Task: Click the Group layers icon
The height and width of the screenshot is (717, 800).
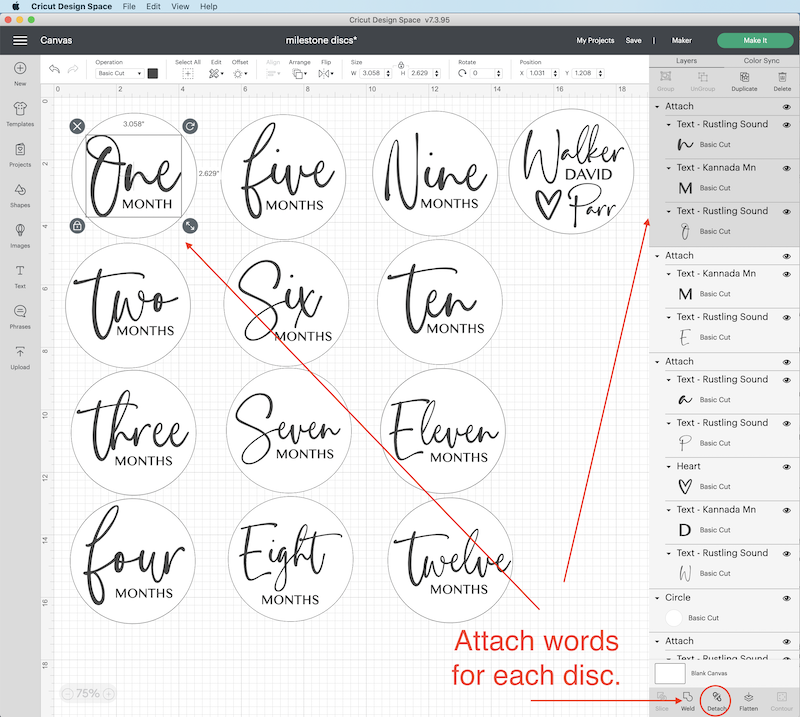Action: coord(665,81)
